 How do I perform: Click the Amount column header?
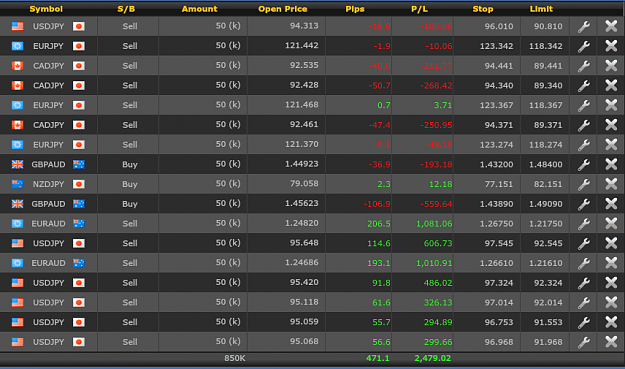coord(199,9)
